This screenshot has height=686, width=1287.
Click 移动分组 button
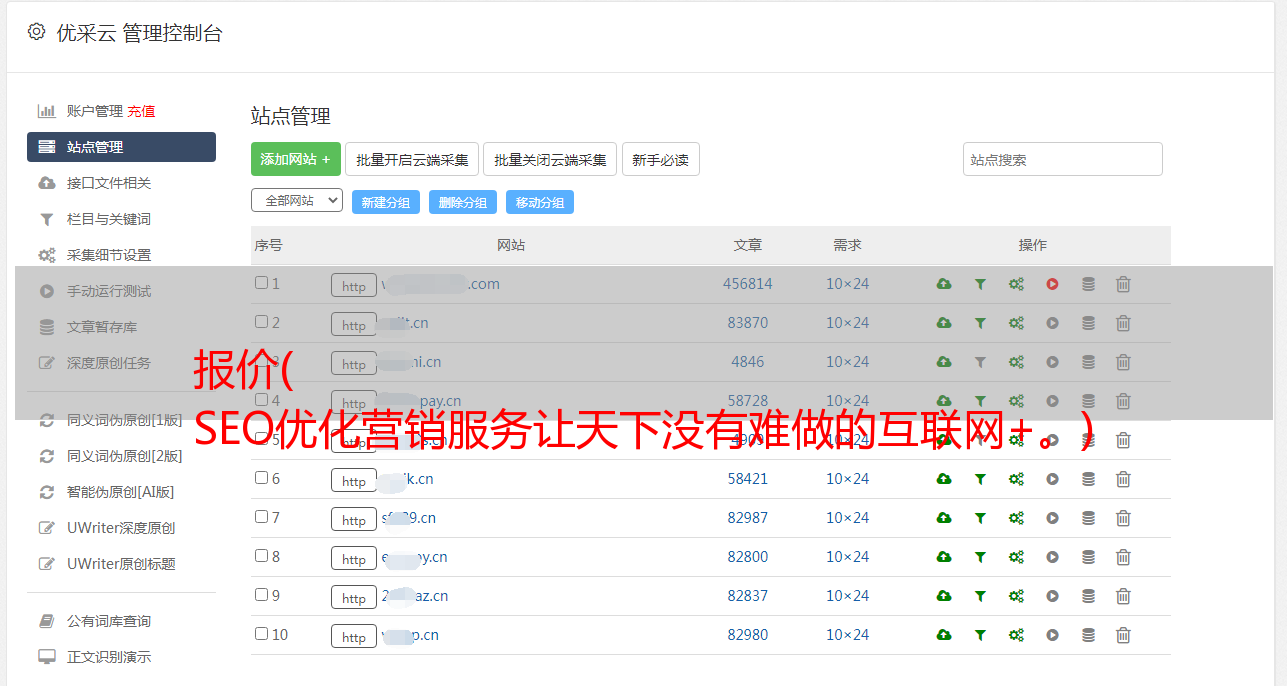coord(540,202)
